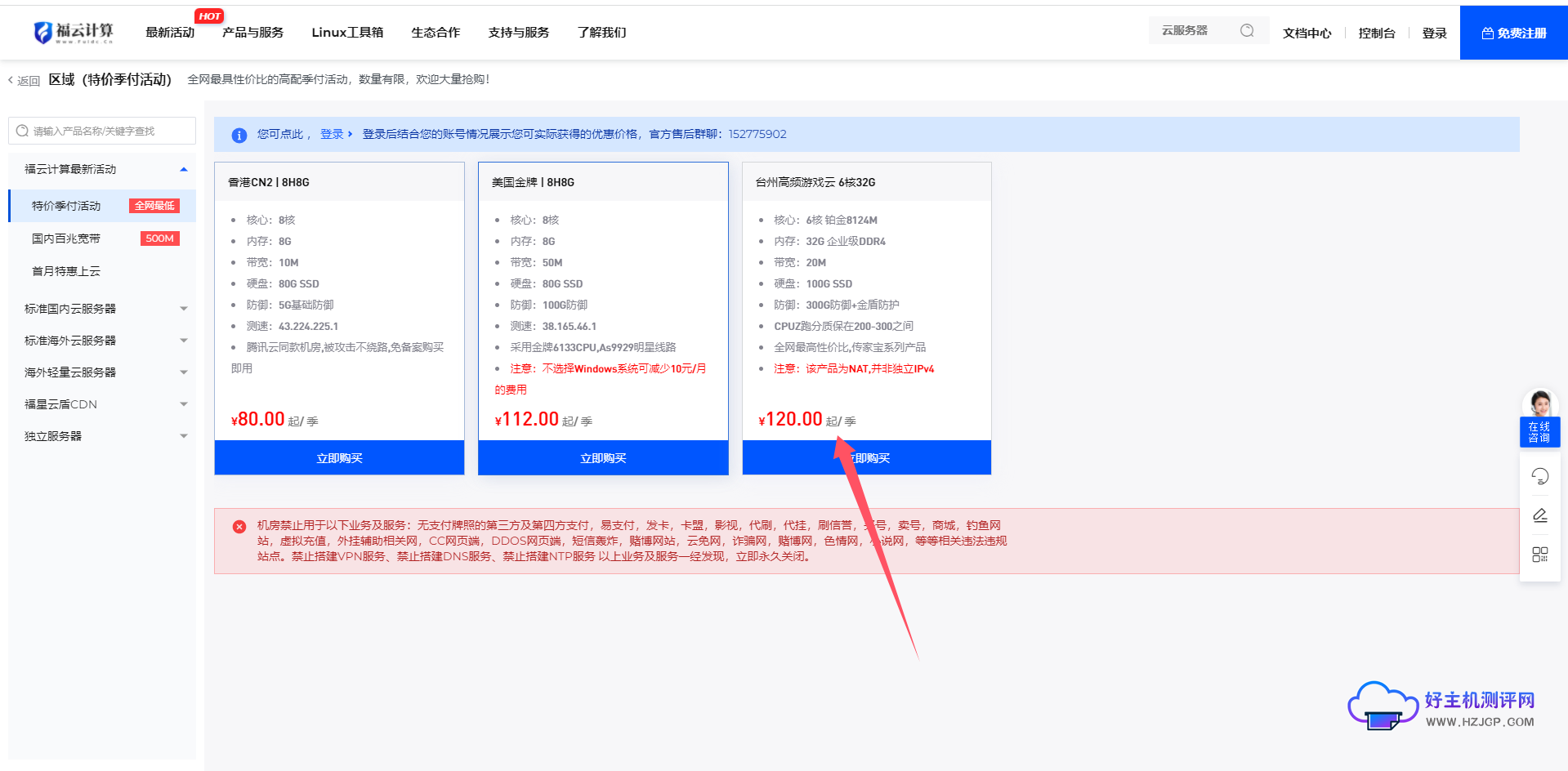Open the chat history icon in right sidebar

coord(1539,475)
